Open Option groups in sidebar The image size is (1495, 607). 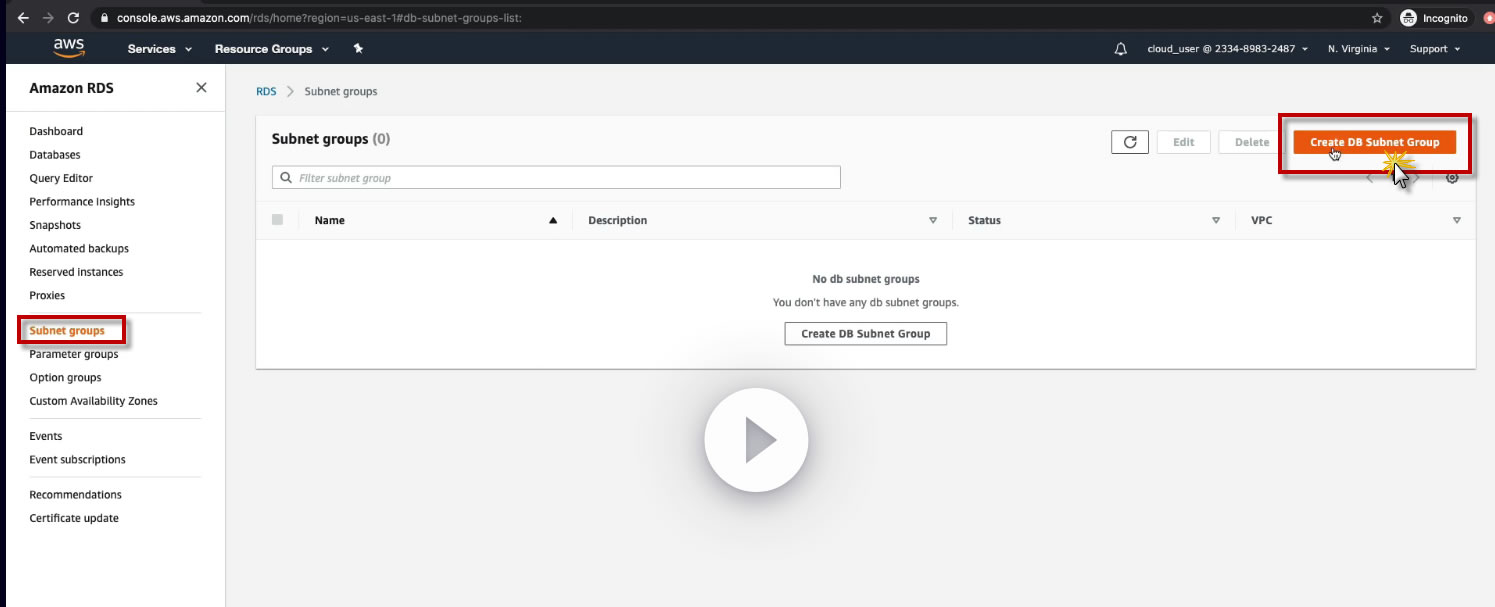[65, 378]
